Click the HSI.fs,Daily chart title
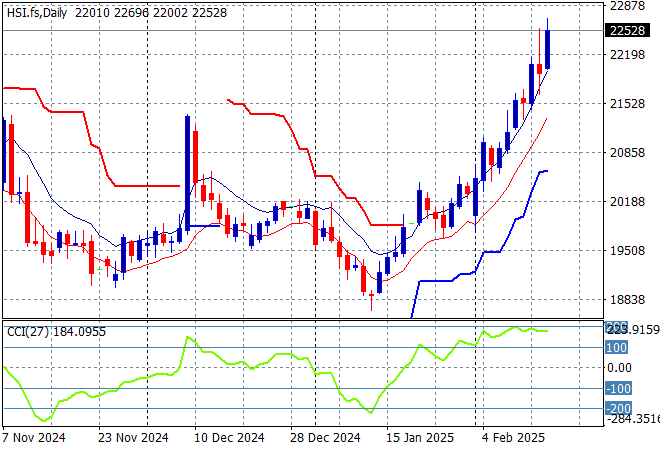 click(37, 13)
